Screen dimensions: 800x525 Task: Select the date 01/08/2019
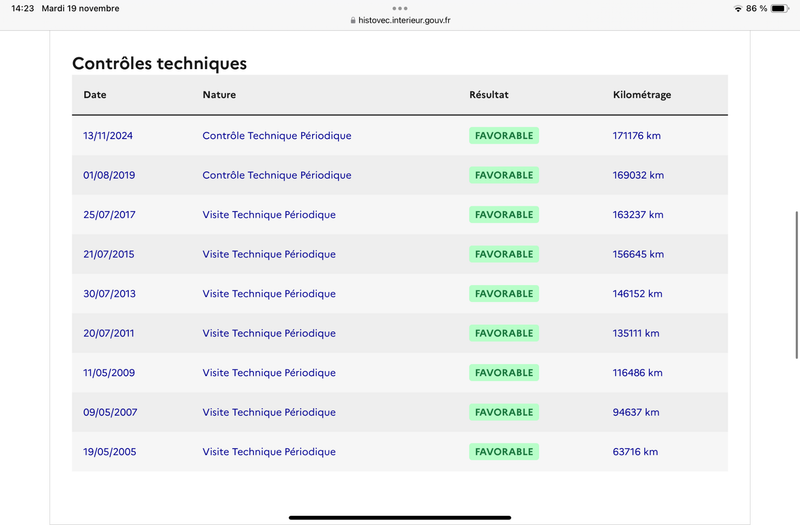(x=109, y=175)
